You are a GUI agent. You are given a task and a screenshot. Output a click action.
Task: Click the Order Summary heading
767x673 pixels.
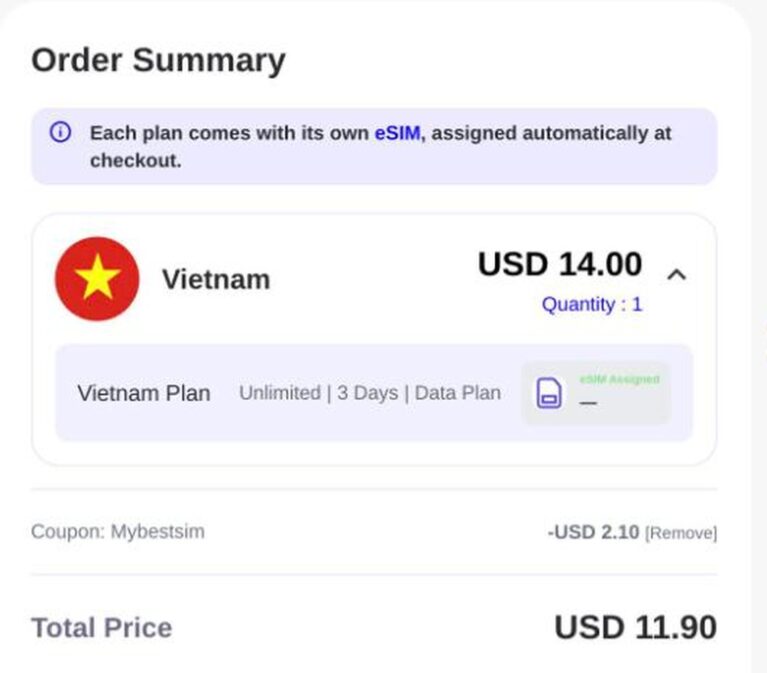pos(158,61)
